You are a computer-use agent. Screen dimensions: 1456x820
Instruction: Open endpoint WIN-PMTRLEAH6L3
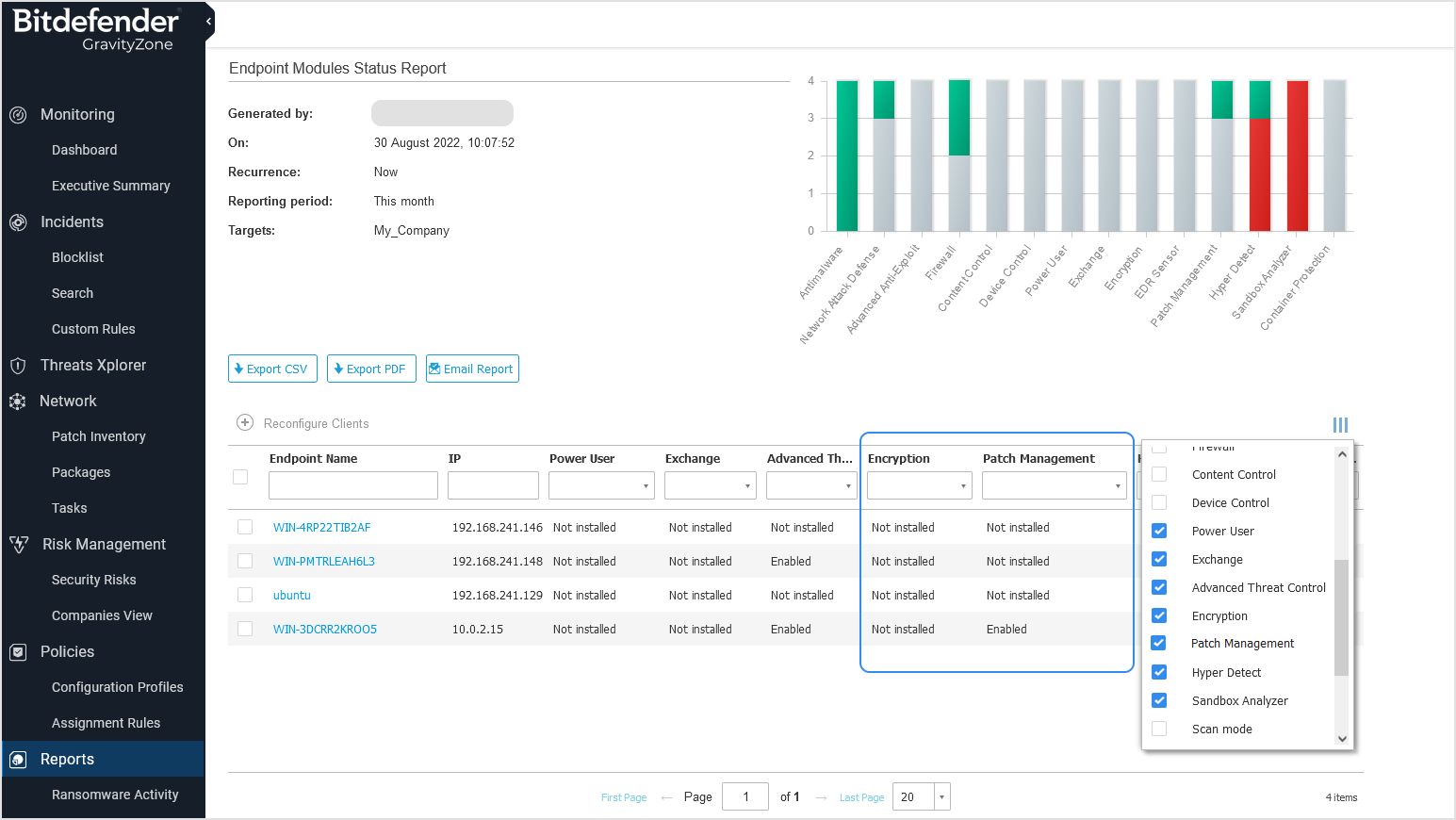click(x=324, y=562)
